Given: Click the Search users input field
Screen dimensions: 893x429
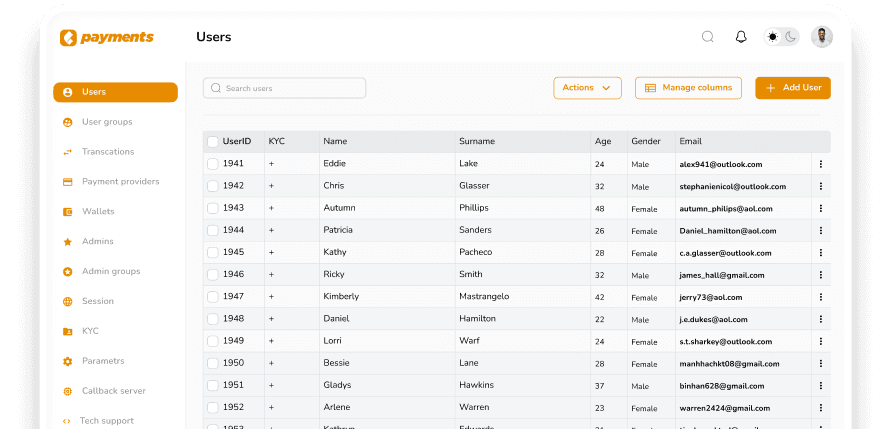Looking at the screenshot, I should pos(285,88).
